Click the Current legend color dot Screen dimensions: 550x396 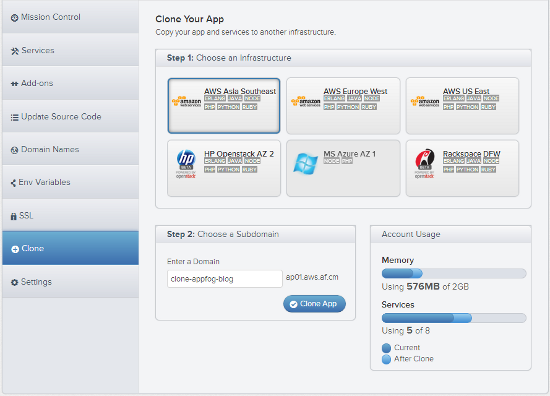(x=386, y=348)
